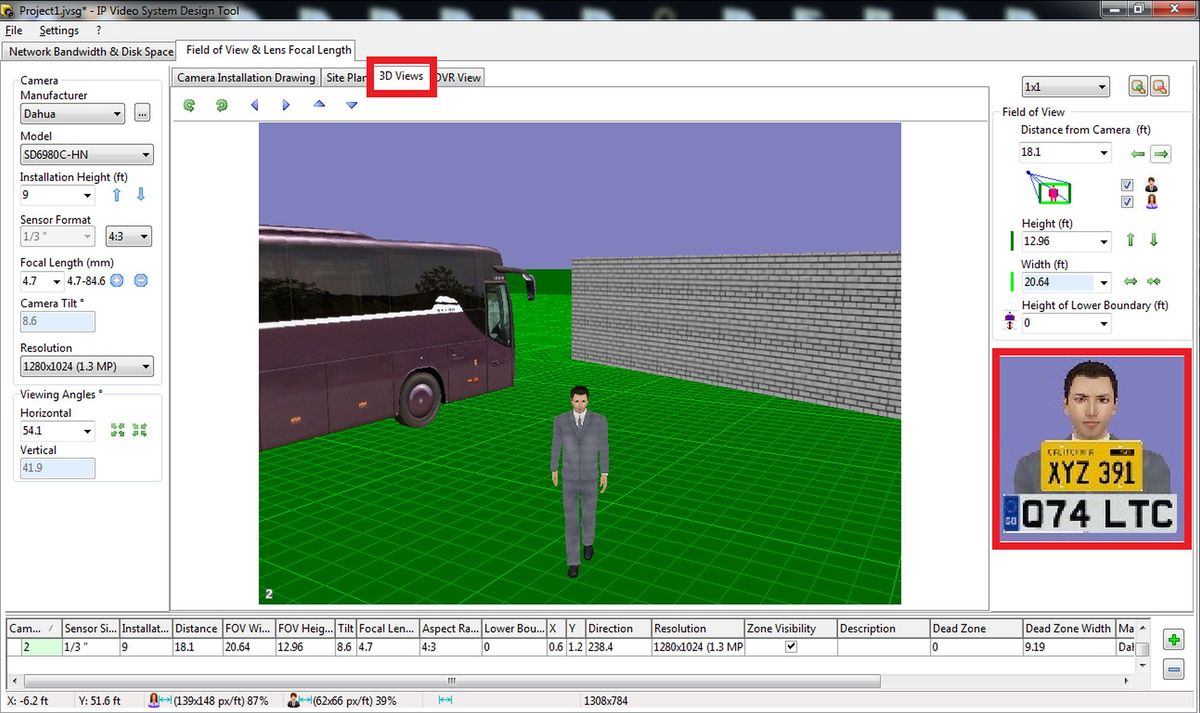Viewport: 1200px width, 713px height.
Task: Increase installation height with up arrow
Action: [x=117, y=195]
